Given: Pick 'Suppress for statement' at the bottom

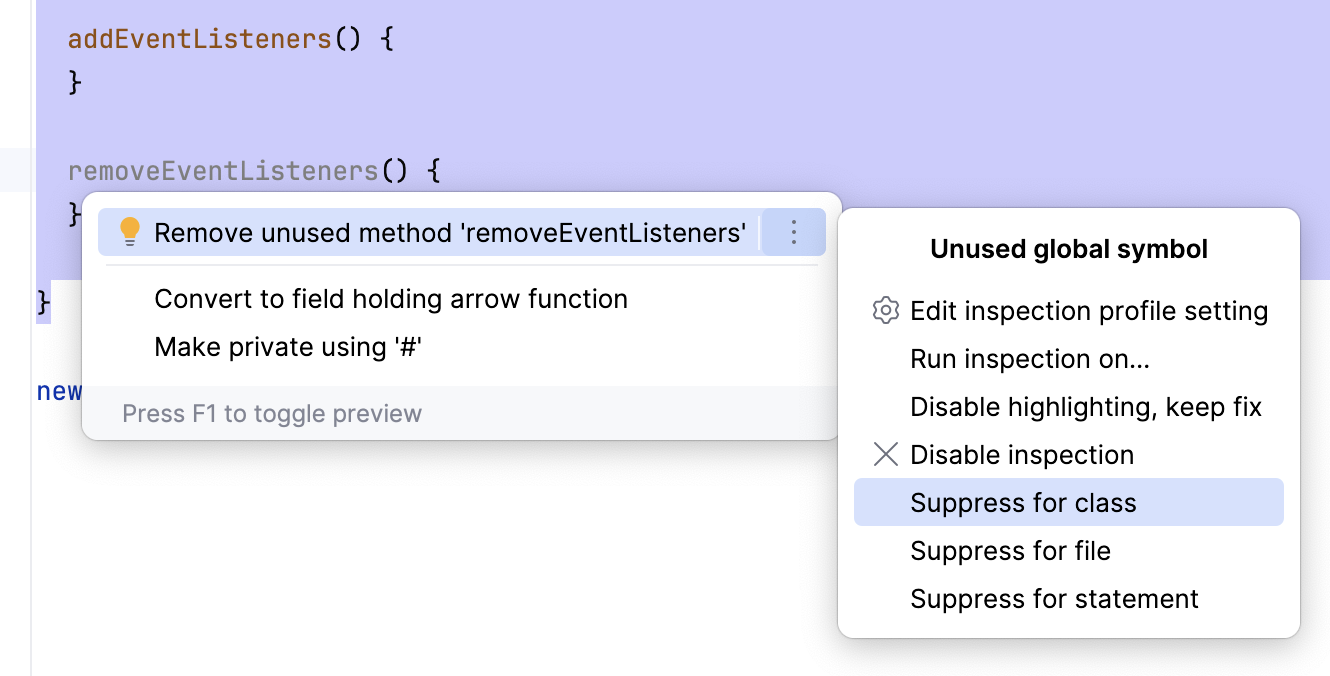Looking at the screenshot, I should [1054, 599].
